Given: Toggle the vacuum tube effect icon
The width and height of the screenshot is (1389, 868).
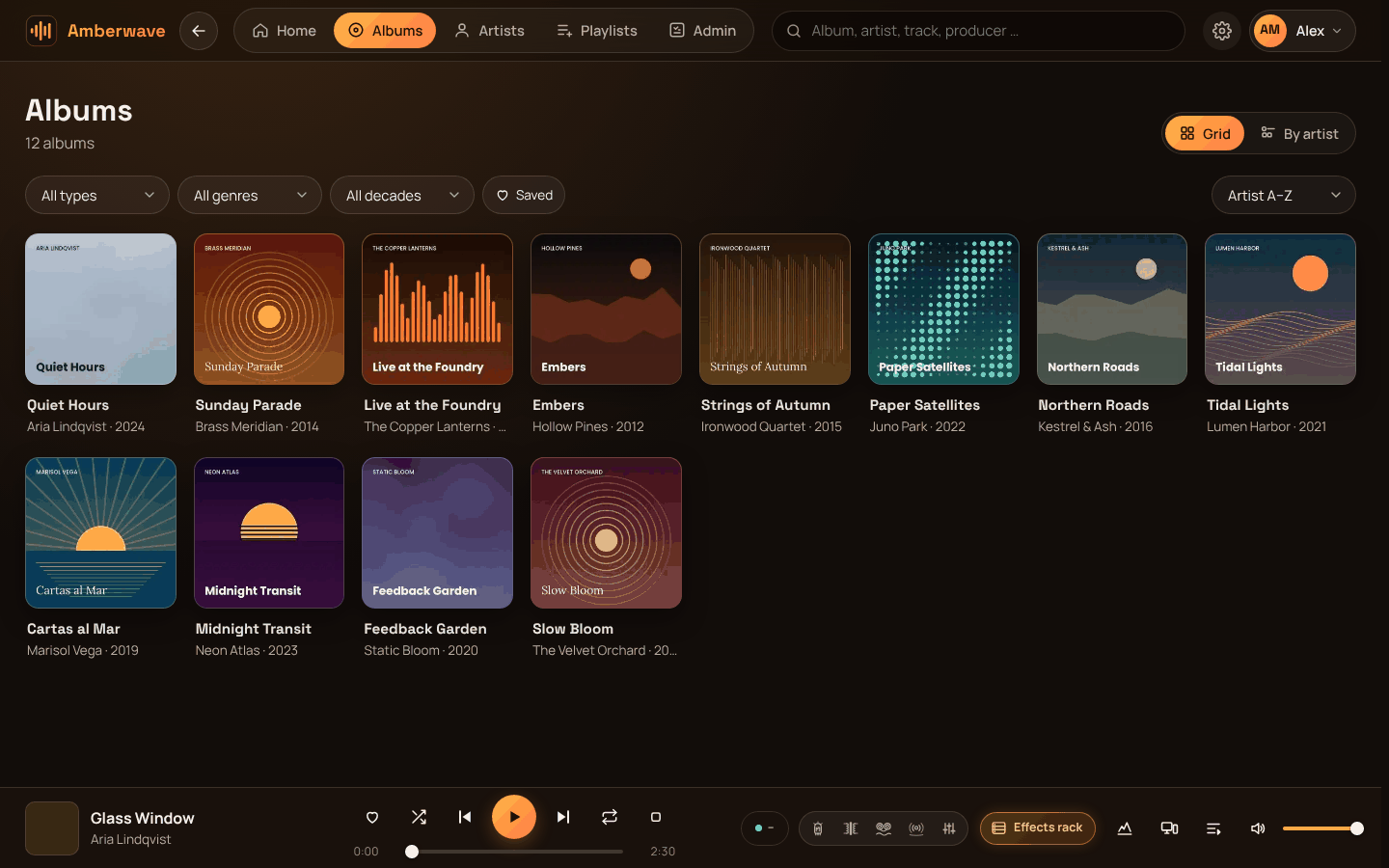Looking at the screenshot, I should 818,828.
